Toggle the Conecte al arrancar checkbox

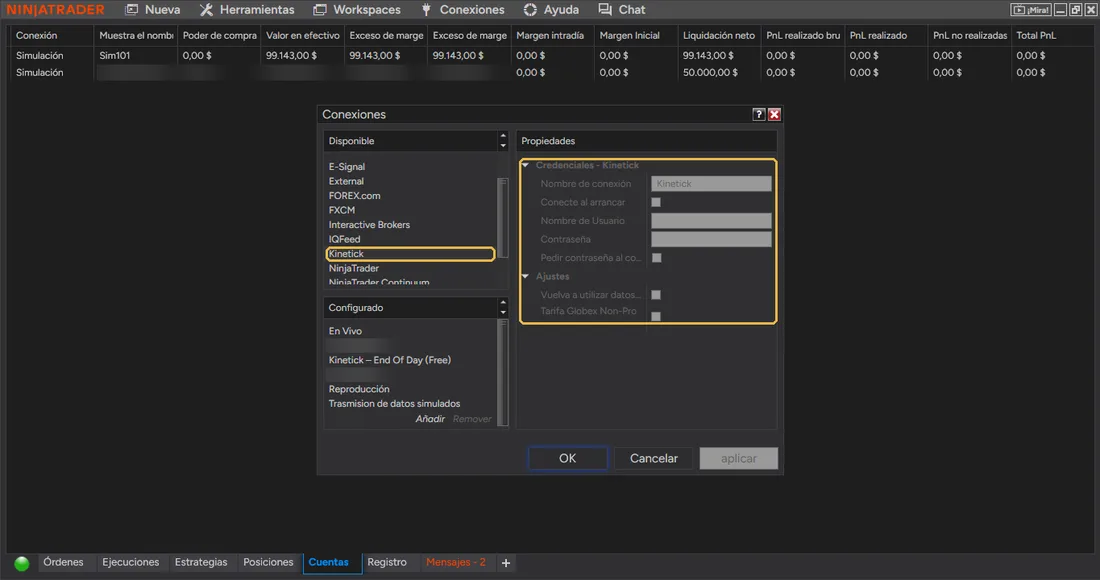(656, 203)
